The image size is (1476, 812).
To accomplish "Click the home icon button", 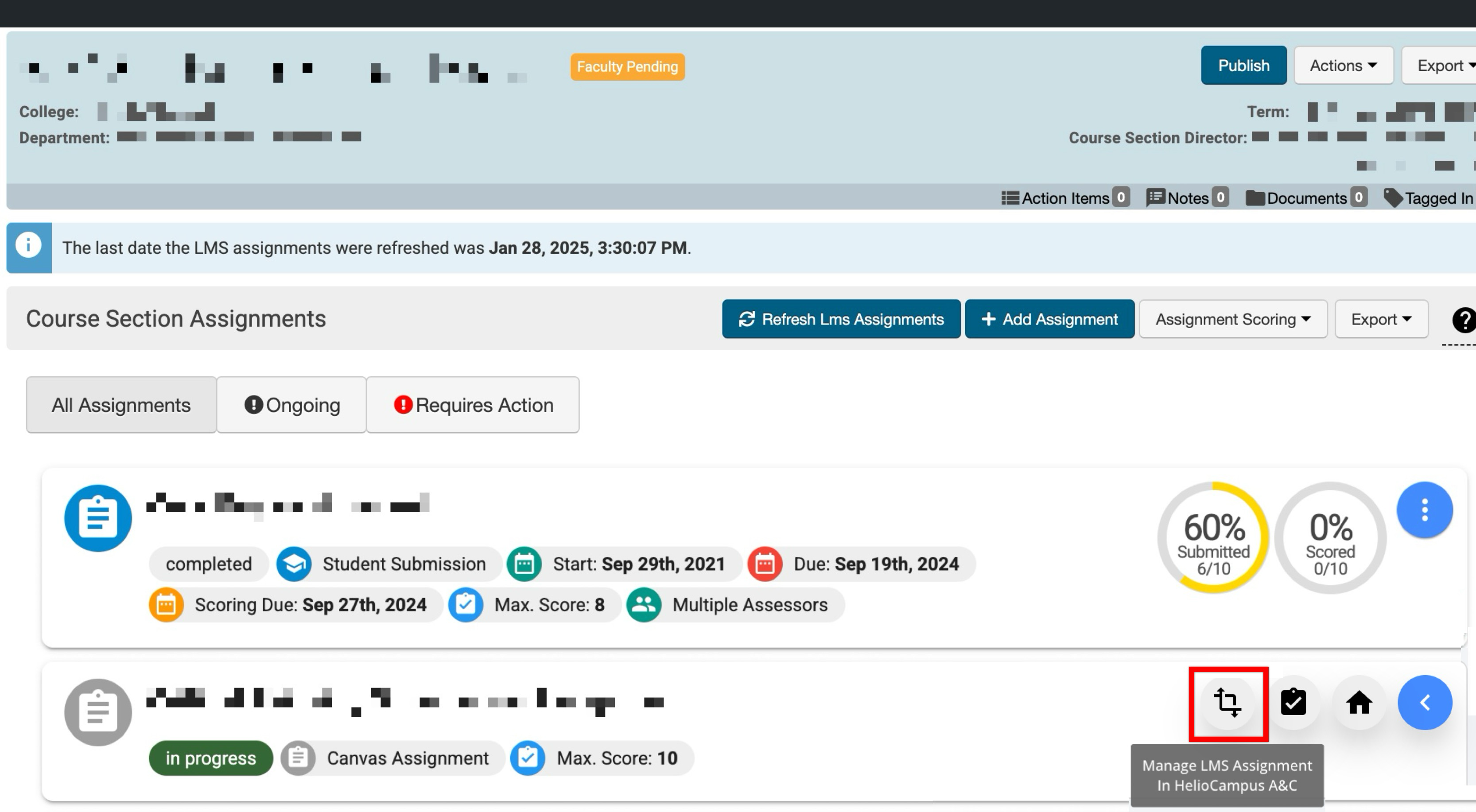I will [1359, 703].
